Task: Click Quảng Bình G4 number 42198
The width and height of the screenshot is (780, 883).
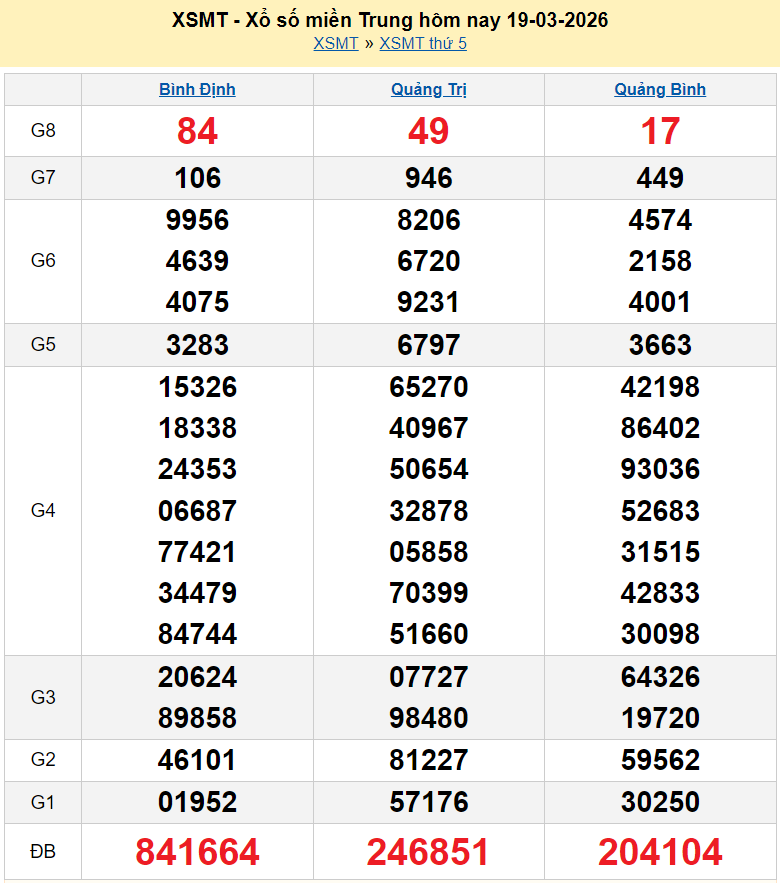Action: 660,387
